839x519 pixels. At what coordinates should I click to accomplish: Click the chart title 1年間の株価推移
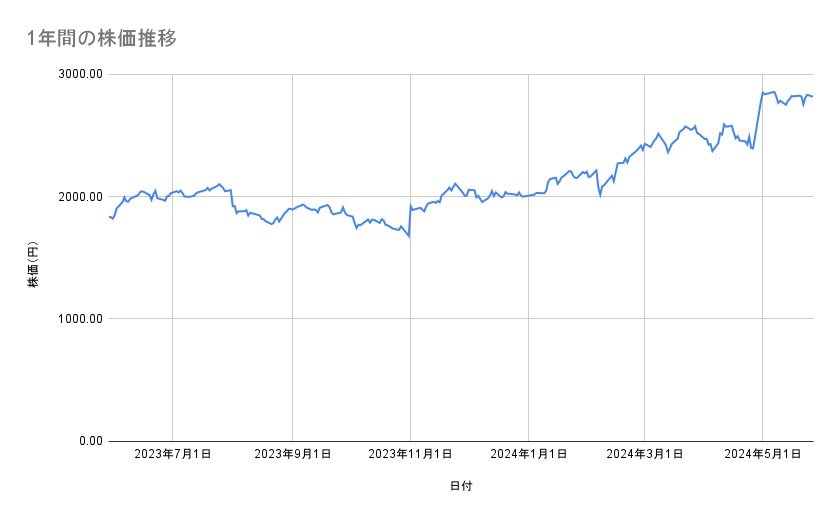tap(103, 39)
